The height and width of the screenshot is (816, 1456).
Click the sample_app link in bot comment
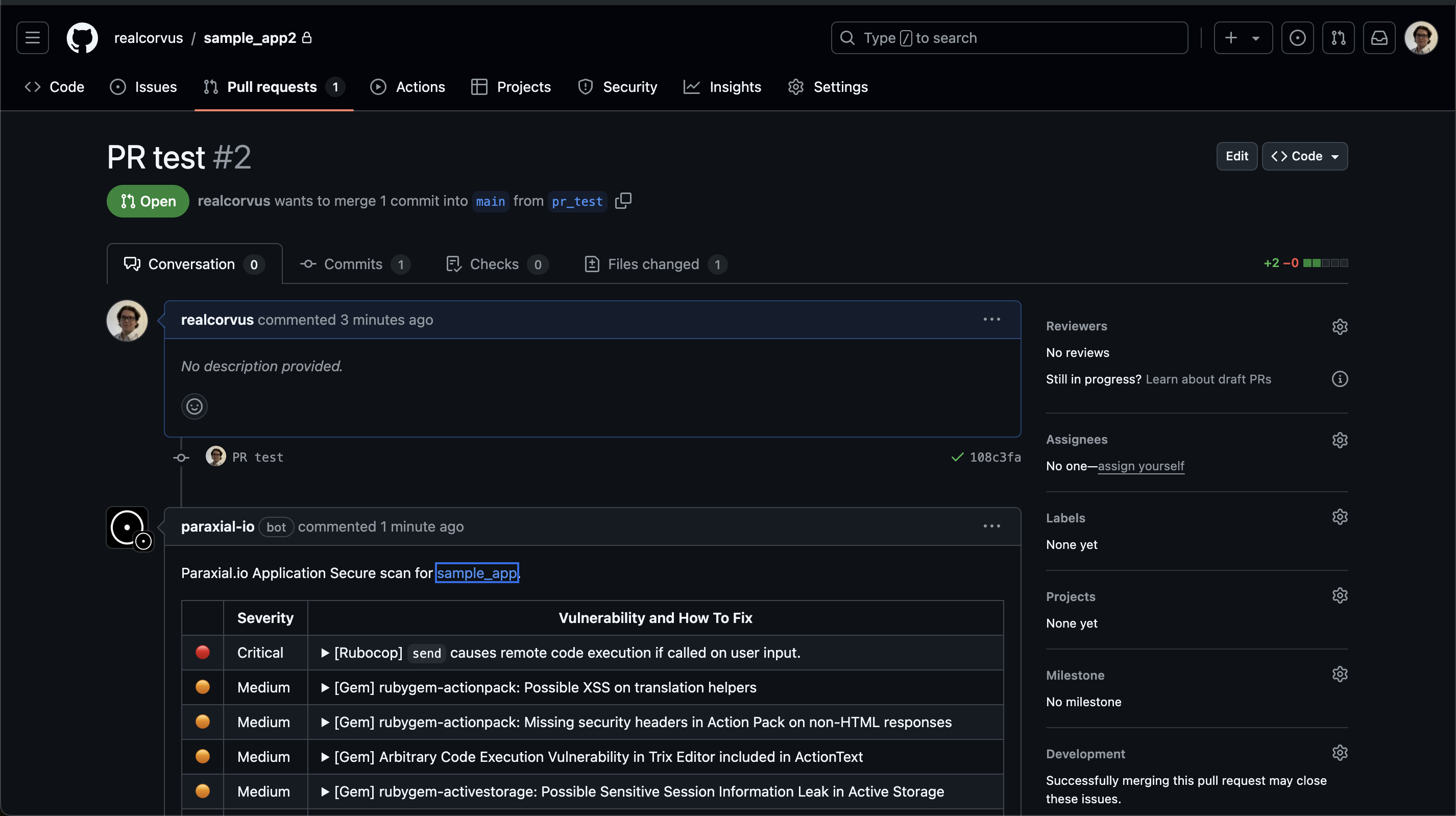tap(476, 573)
